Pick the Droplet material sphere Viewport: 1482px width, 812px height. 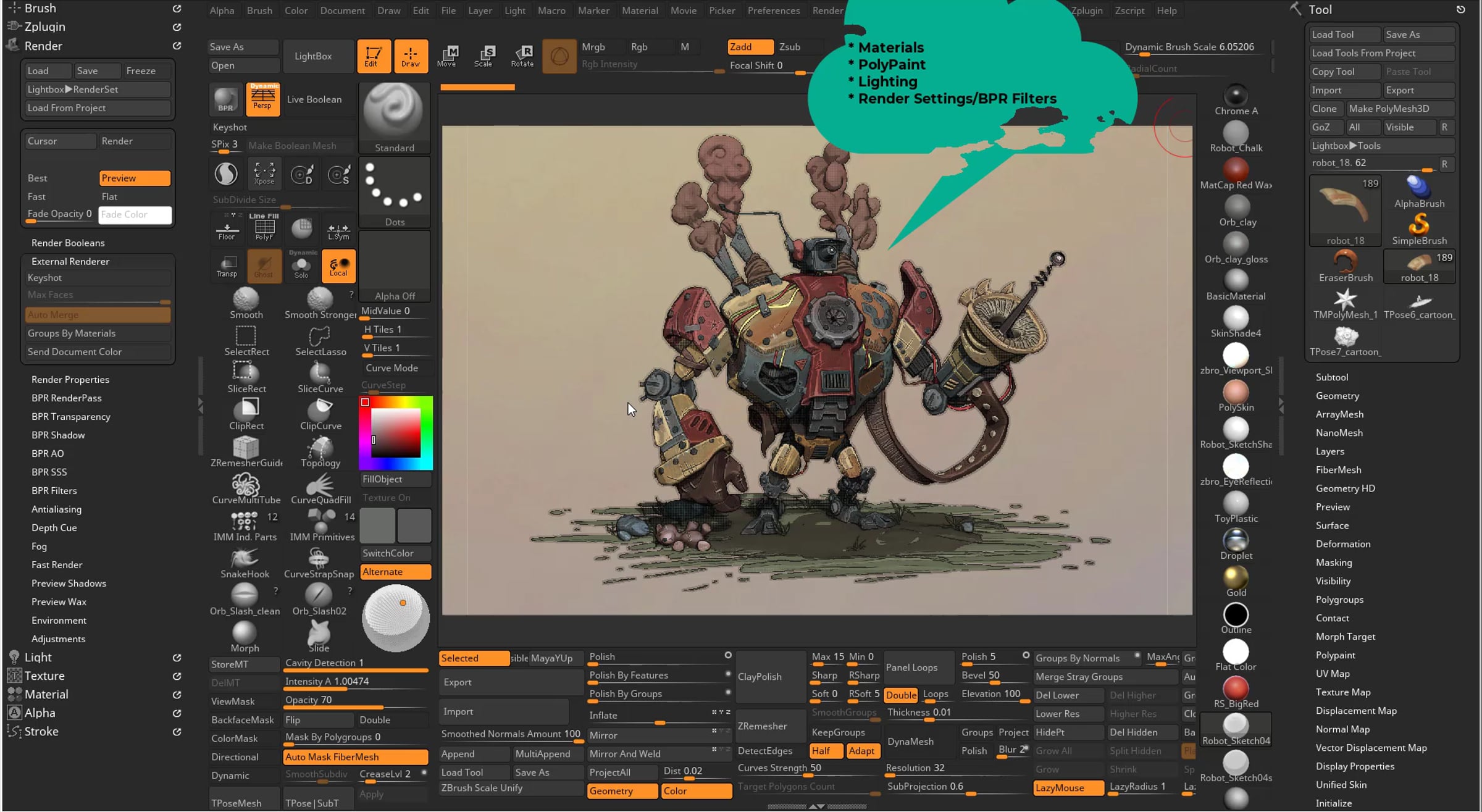coord(1236,544)
